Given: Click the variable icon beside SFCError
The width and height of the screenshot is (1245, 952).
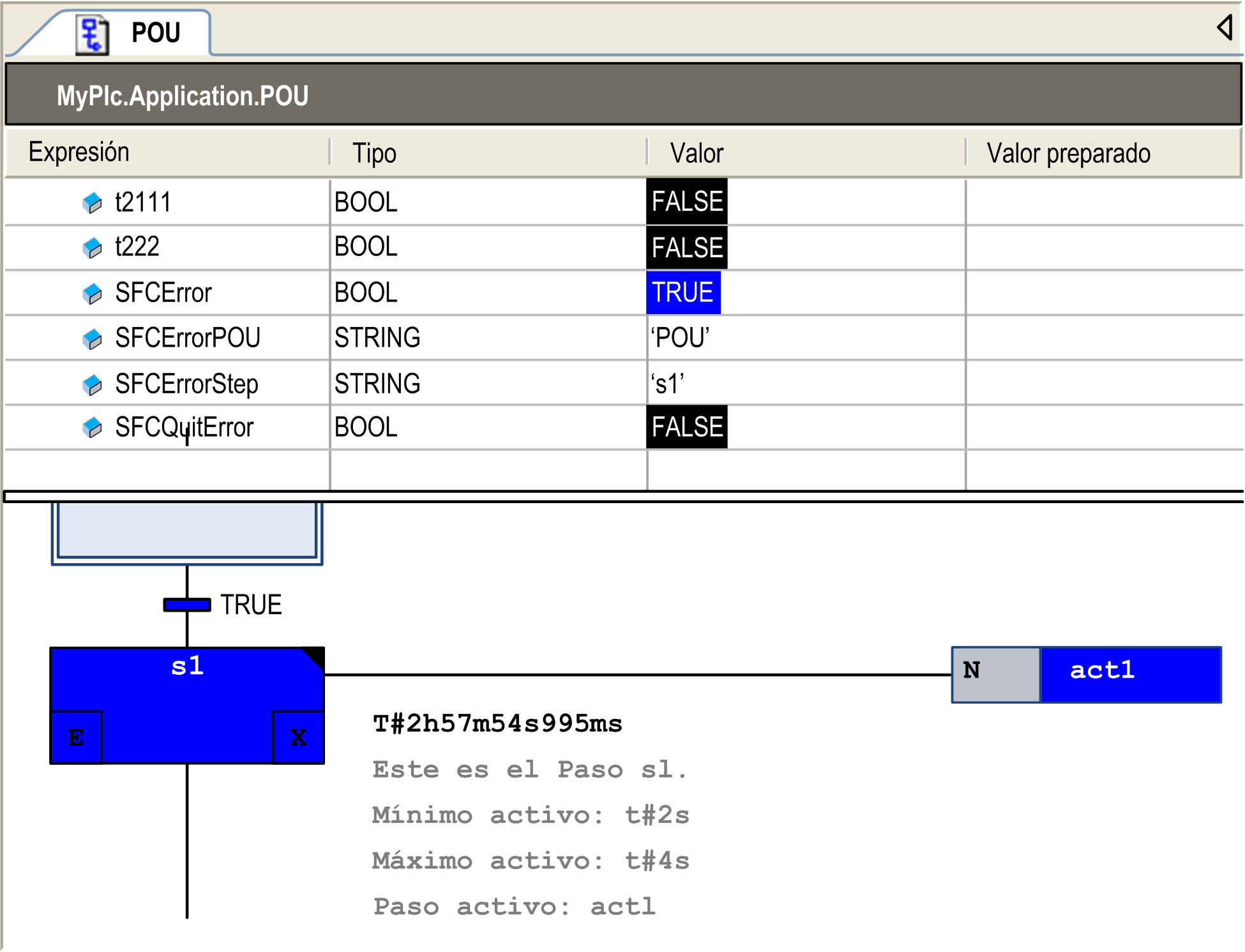Looking at the screenshot, I should [93, 293].
